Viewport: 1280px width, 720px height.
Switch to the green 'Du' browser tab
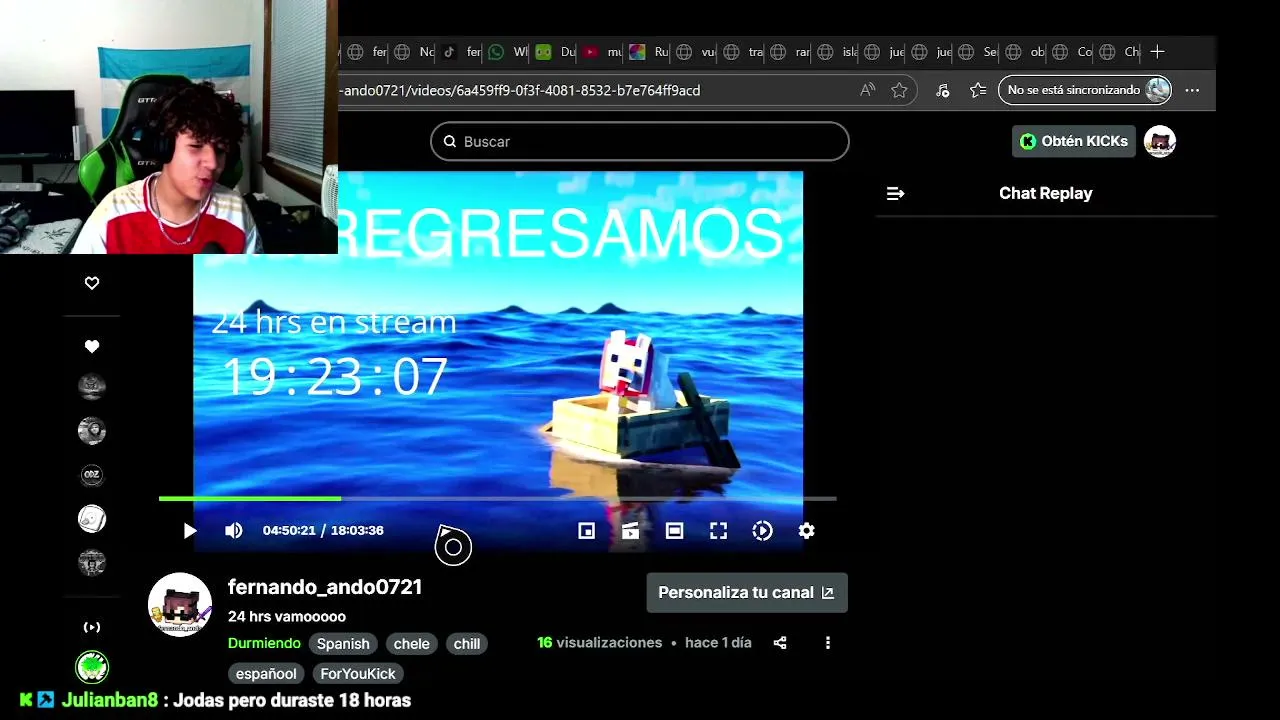555,52
